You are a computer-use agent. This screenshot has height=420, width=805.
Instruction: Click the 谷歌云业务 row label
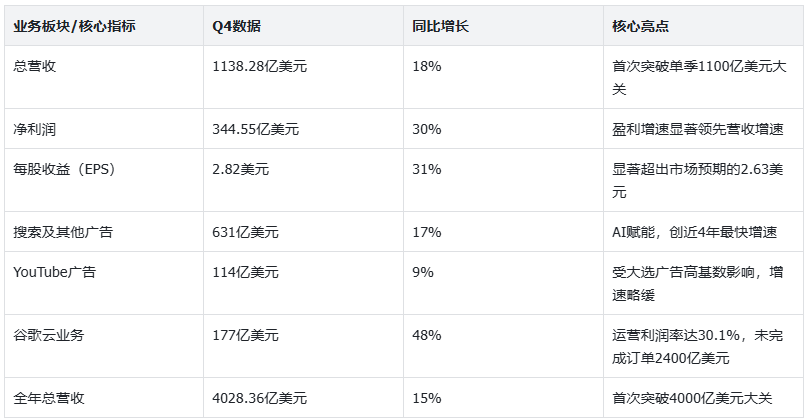(x=48, y=335)
